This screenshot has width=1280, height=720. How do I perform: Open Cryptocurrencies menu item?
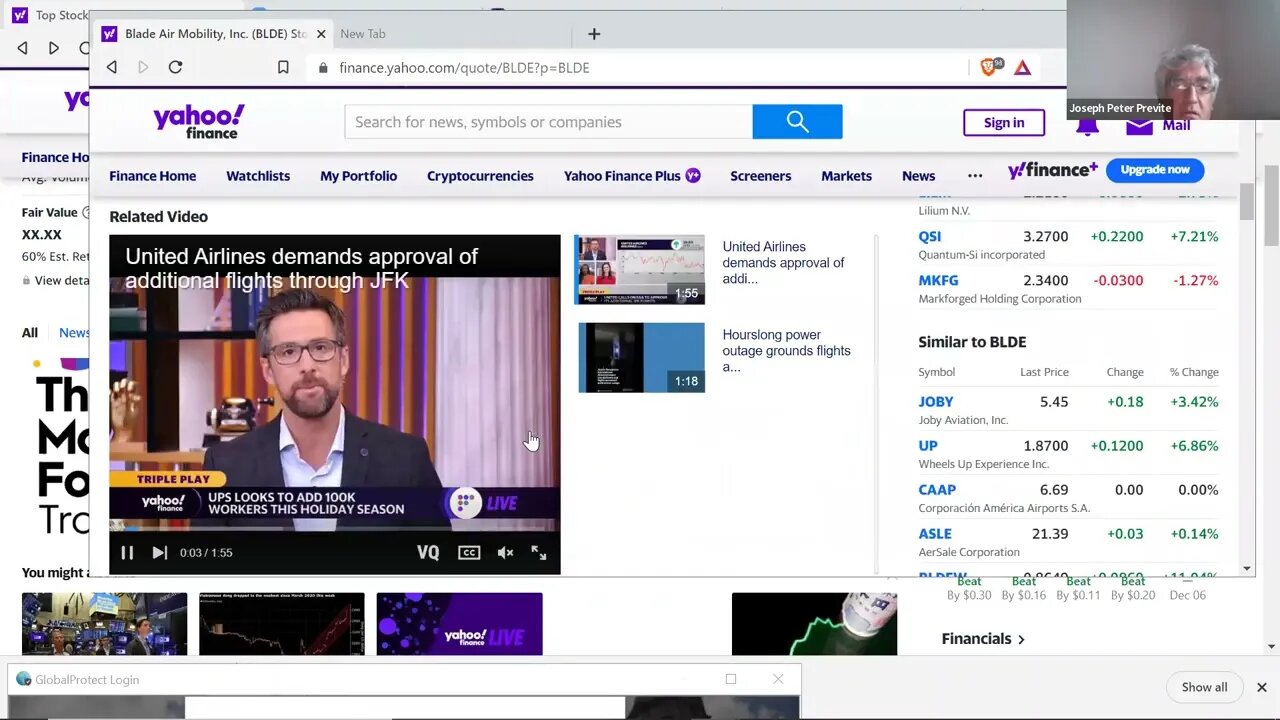480,176
